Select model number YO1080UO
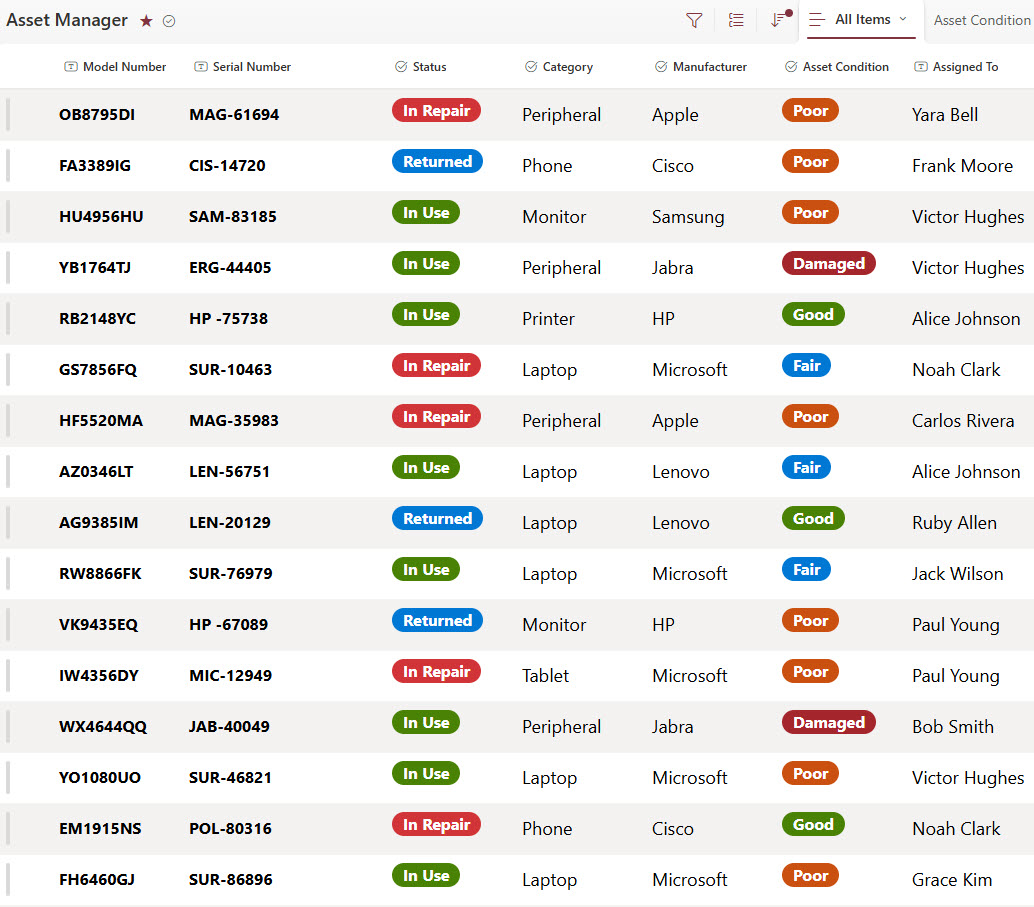 click(x=100, y=778)
